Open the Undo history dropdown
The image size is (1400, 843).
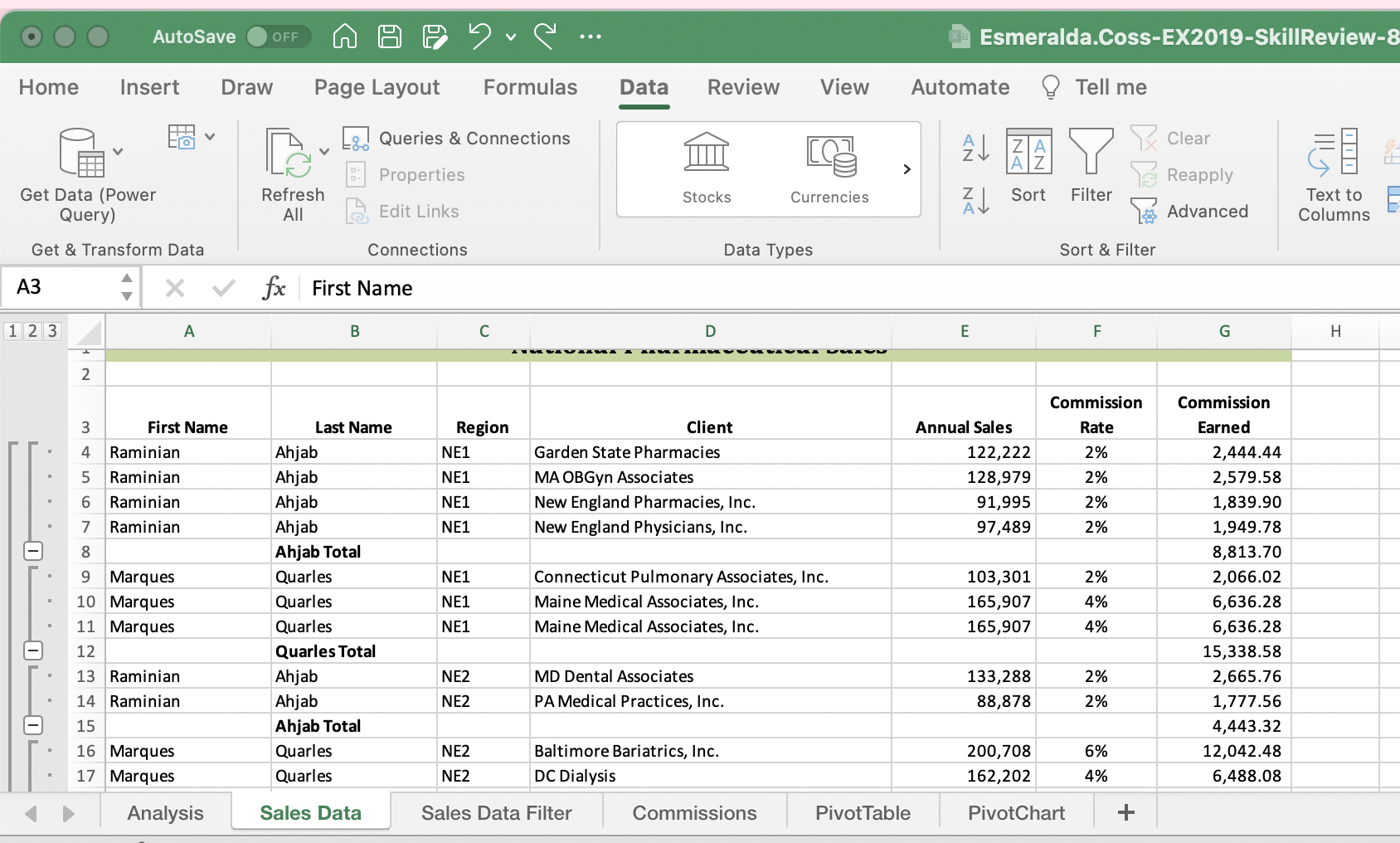pos(511,37)
